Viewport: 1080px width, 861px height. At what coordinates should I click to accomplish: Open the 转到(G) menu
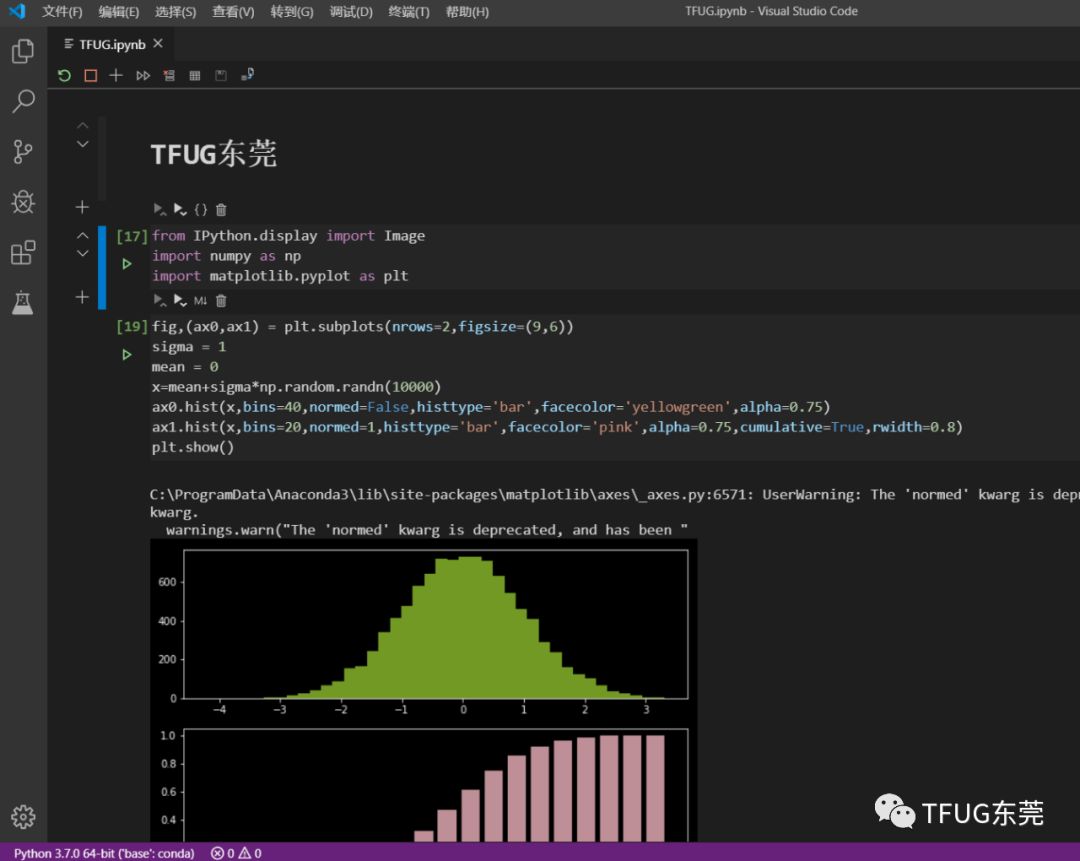click(x=292, y=12)
